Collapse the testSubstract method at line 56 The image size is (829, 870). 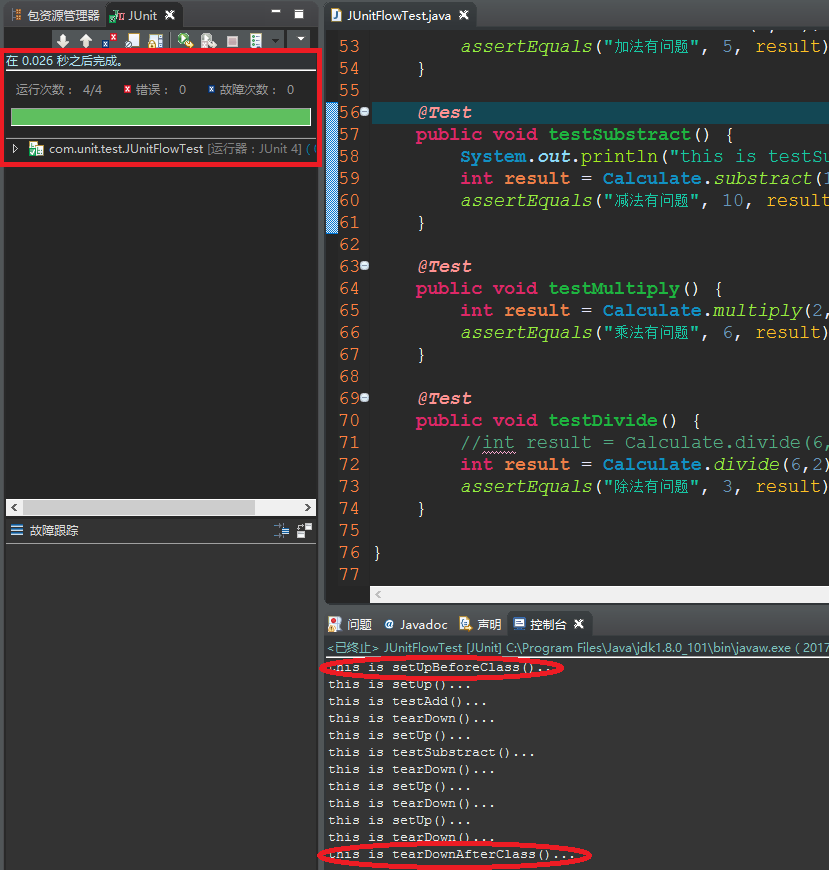365,112
